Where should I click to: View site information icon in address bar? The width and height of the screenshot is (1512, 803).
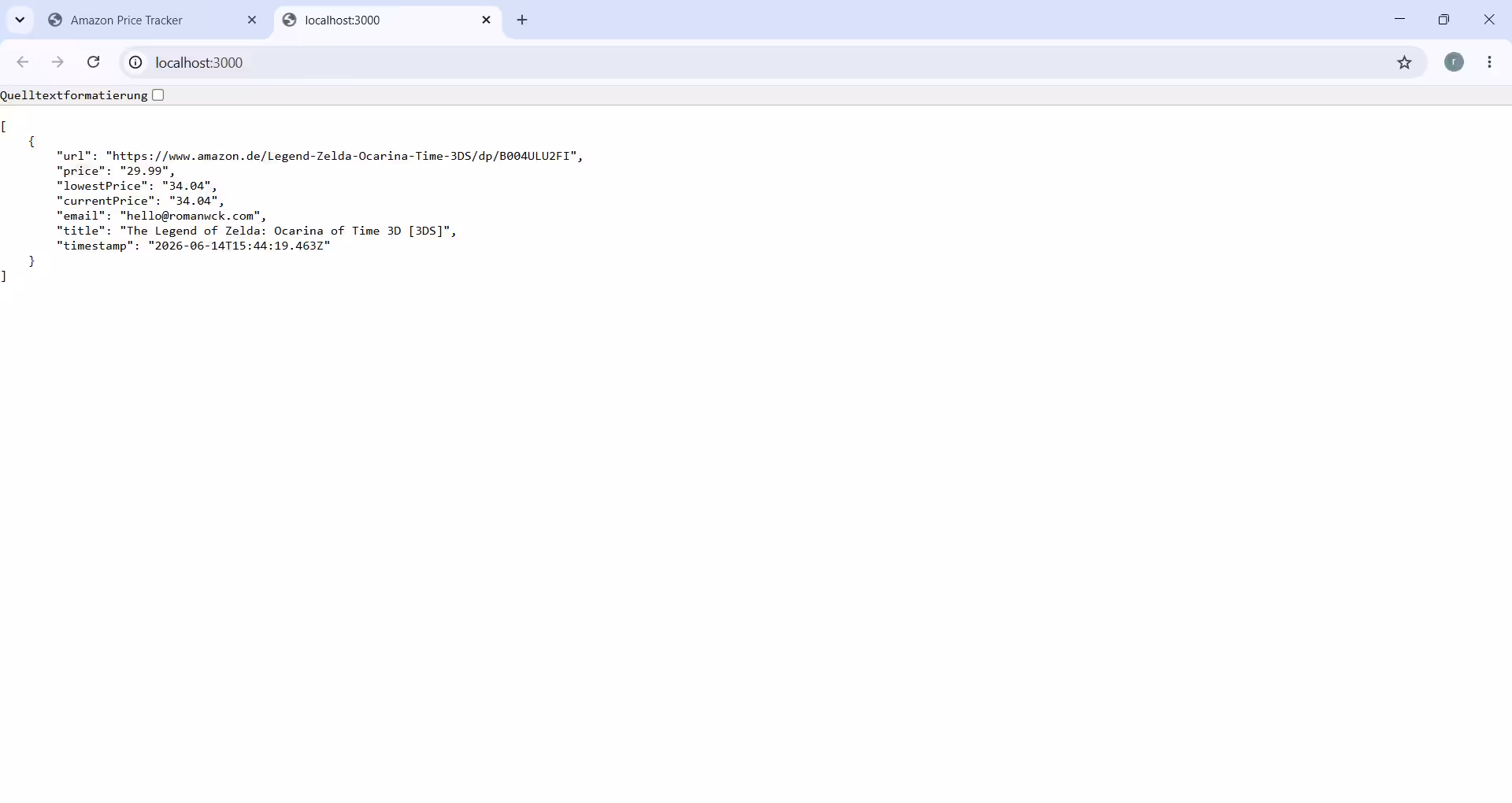135,62
